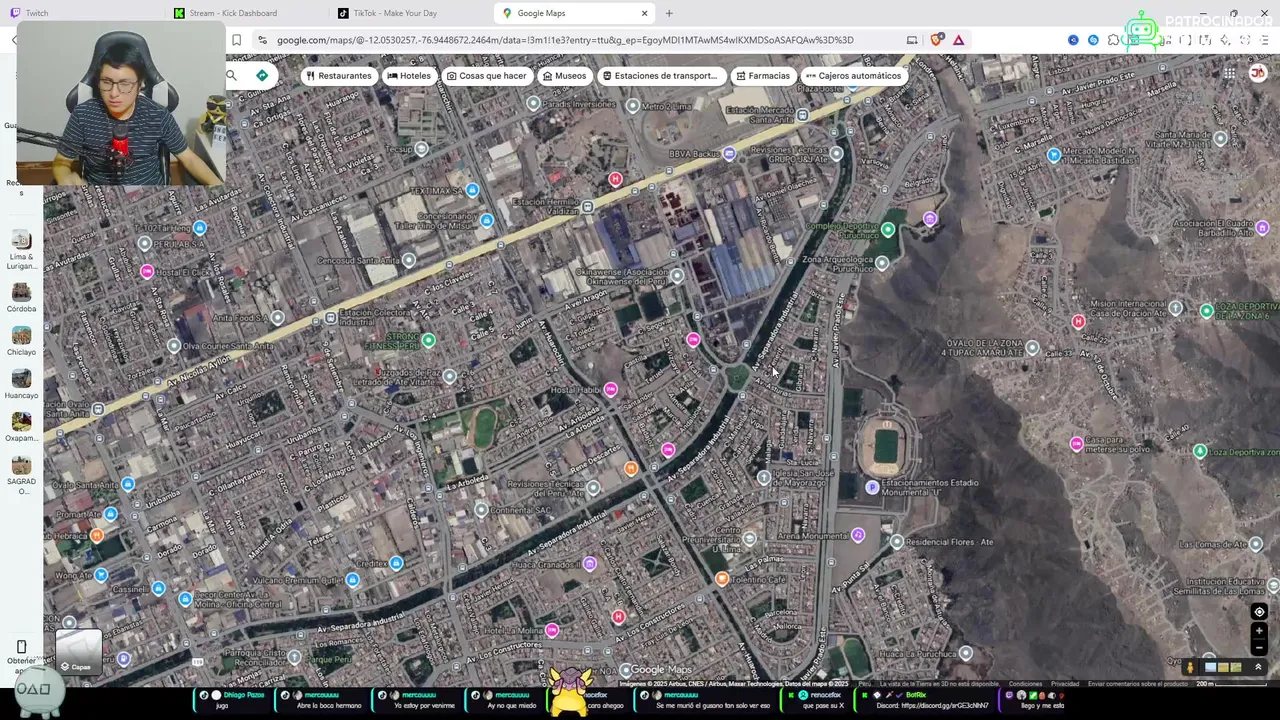The width and height of the screenshot is (1280, 720).
Task: Filter map by Farmacias
Action: [762, 76]
